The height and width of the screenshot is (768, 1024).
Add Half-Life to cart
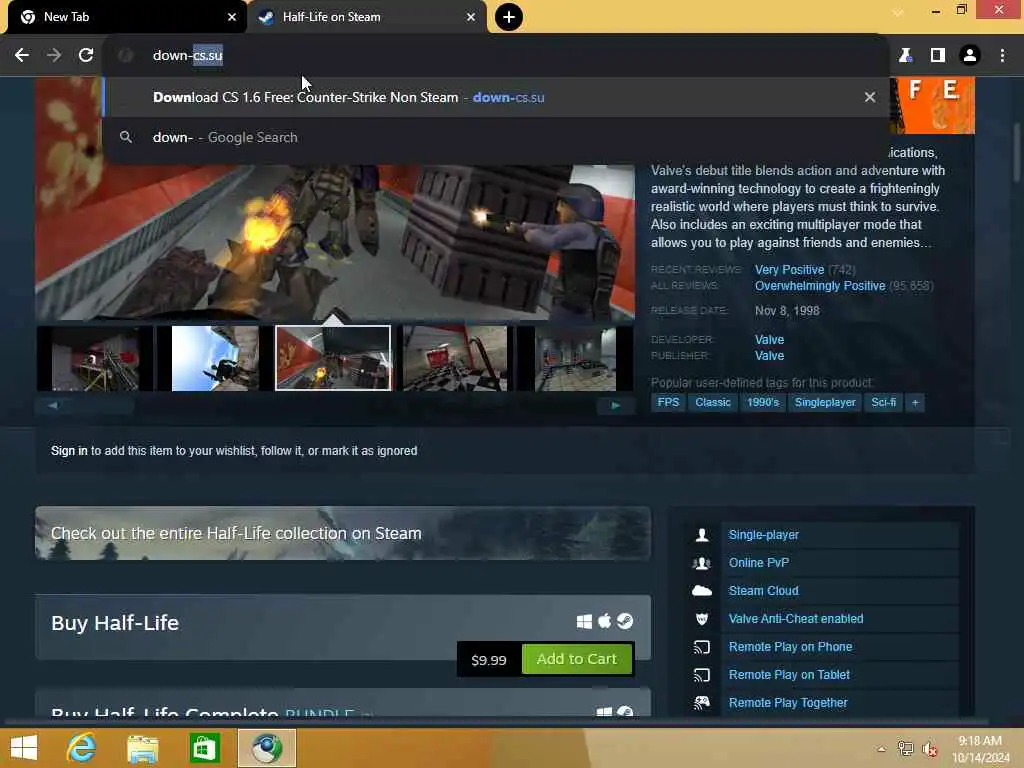point(577,659)
